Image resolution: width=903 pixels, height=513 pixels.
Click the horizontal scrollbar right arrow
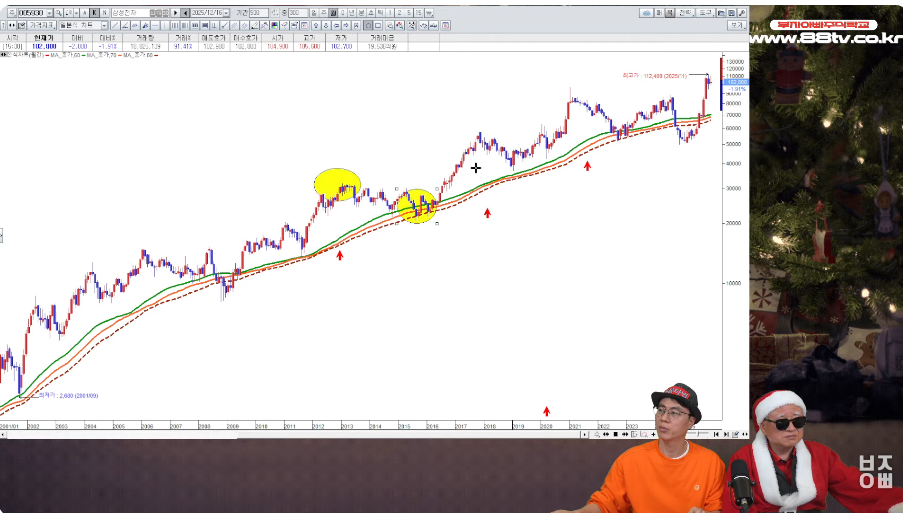click(585, 434)
